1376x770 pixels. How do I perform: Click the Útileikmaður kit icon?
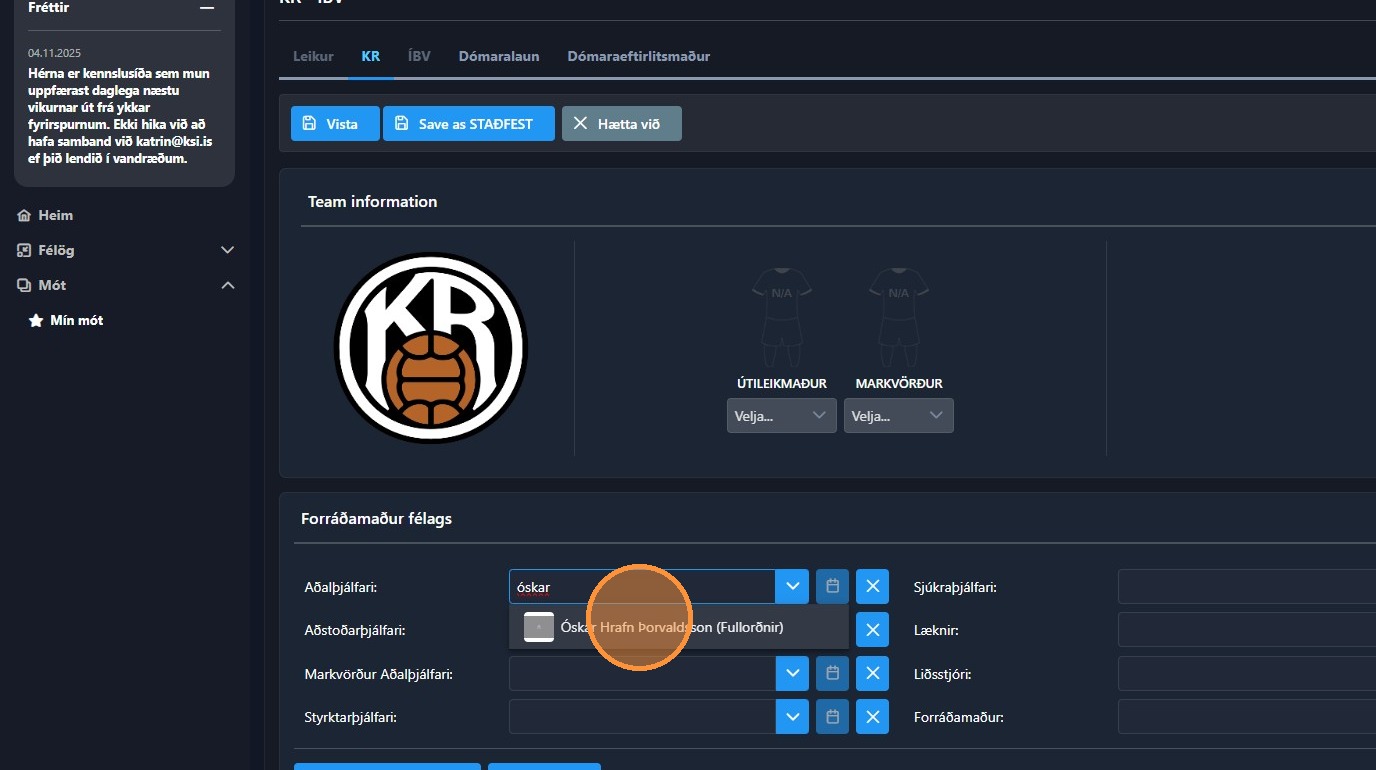point(781,318)
